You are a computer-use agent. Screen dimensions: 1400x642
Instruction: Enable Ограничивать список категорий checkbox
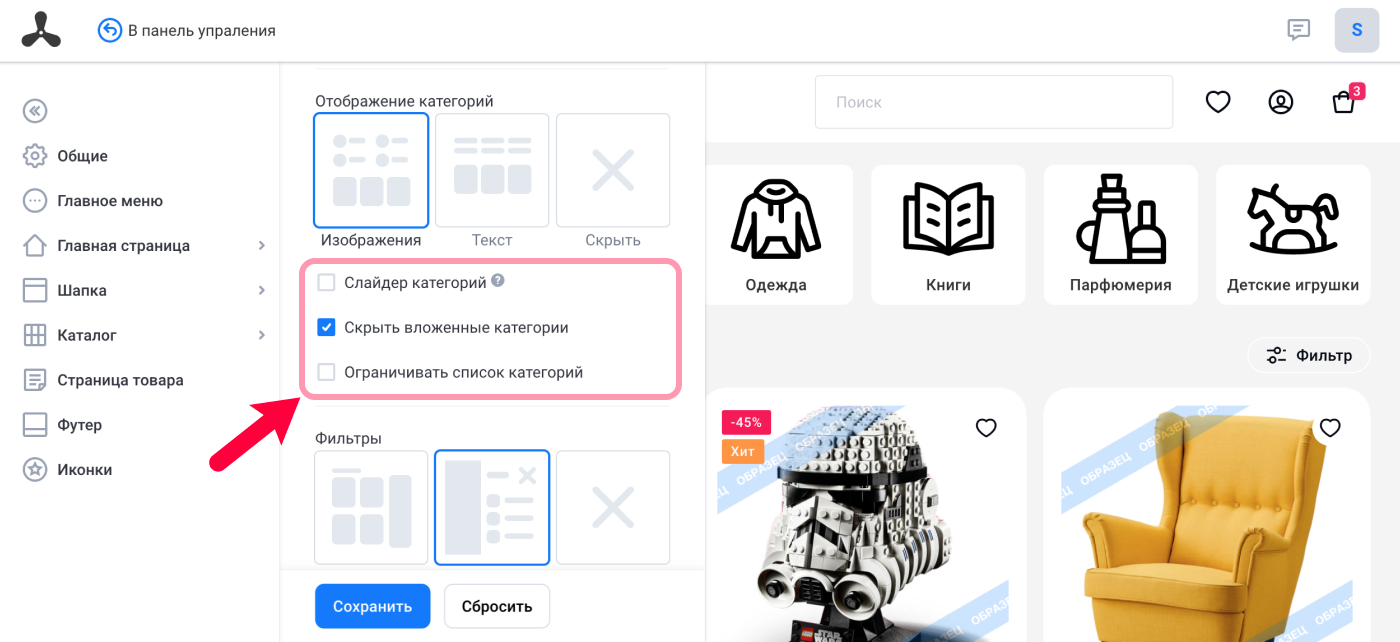(x=326, y=372)
